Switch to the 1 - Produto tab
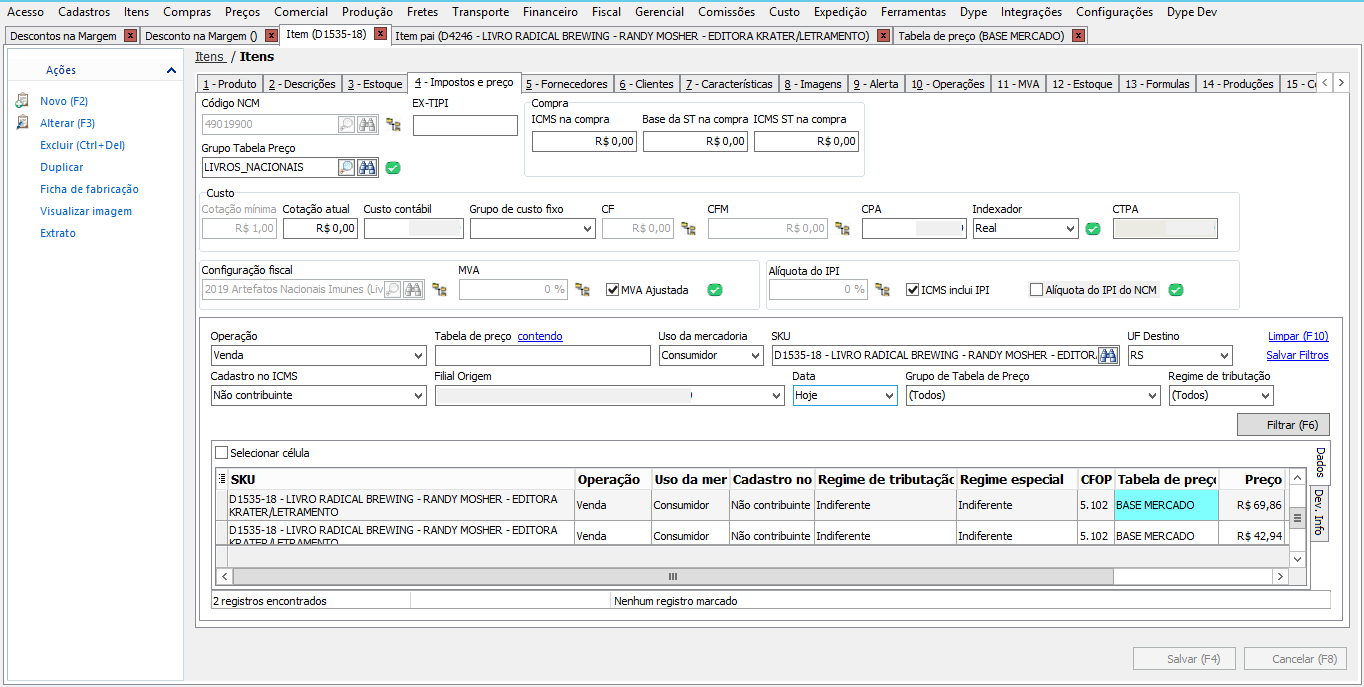 tap(229, 84)
